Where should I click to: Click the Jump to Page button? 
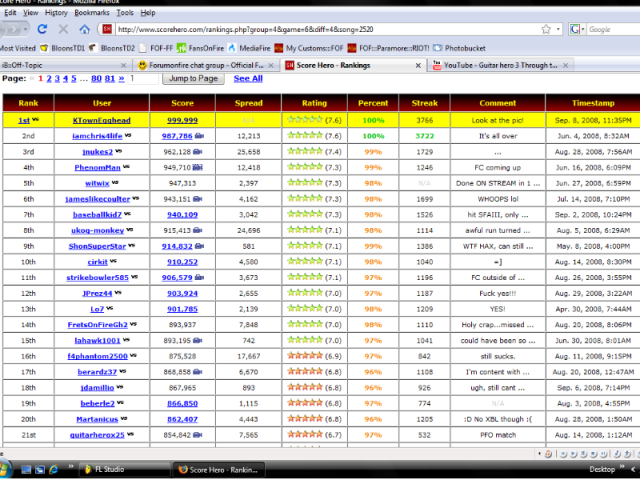(x=193, y=78)
